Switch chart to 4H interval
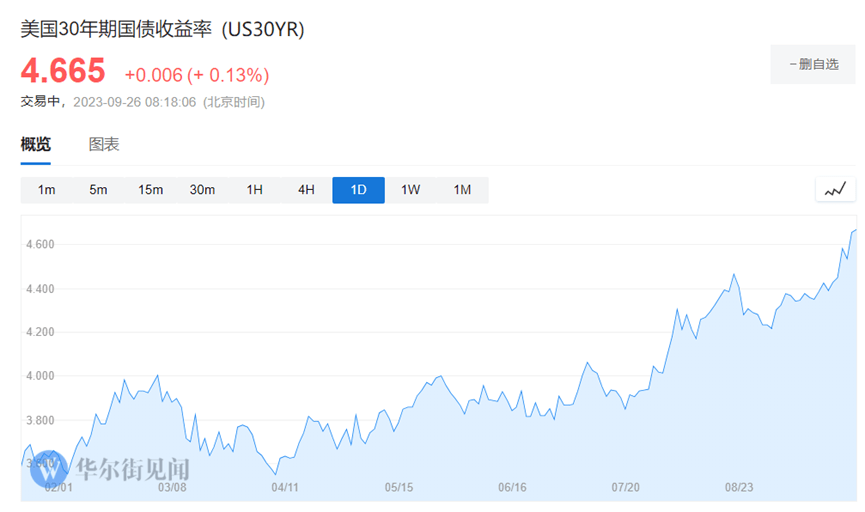Image resolution: width=865 pixels, height=512 pixels. click(x=306, y=190)
